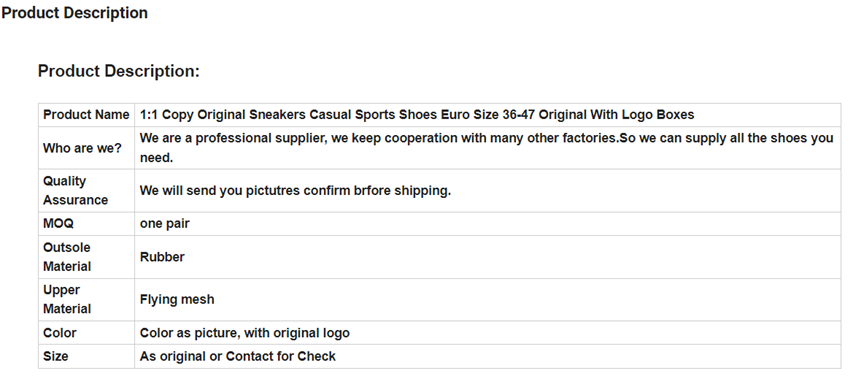
Task: Select As original or Contact for Check
Action: pos(237,357)
